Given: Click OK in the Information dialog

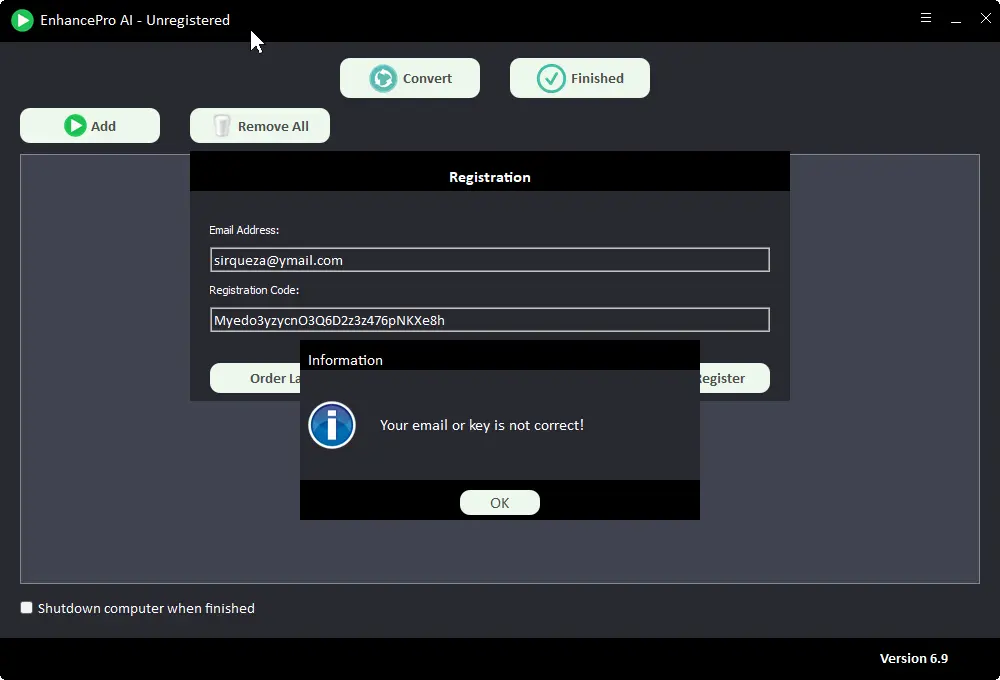Looking at the screenshot, I should (x=499, y=503).
